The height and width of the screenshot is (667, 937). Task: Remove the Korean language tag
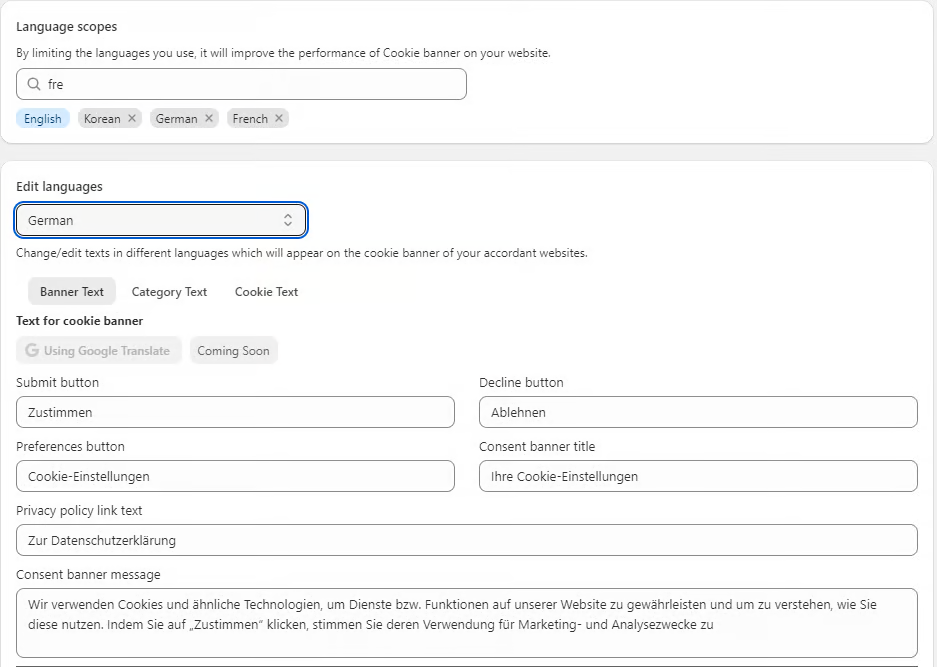(x=132, y=119)
